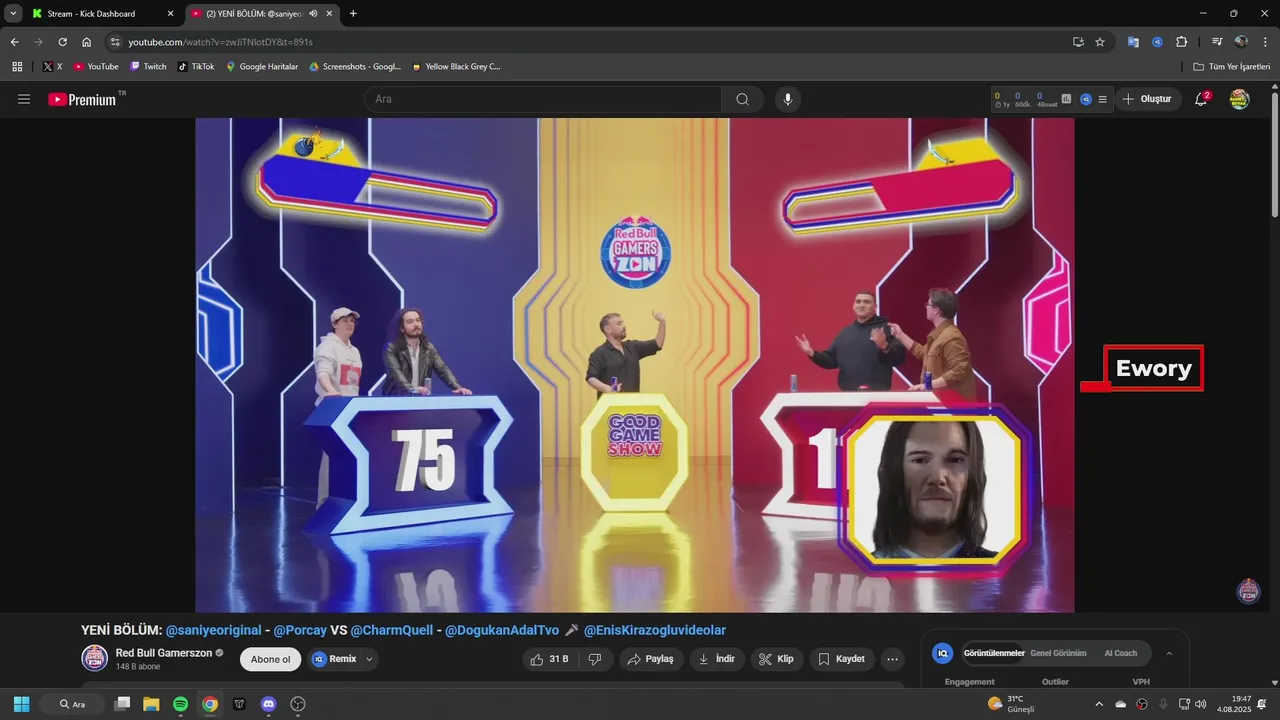Share the video with Paylaş
This screenshot has height=720, width=1280.
tap(649, 659)
